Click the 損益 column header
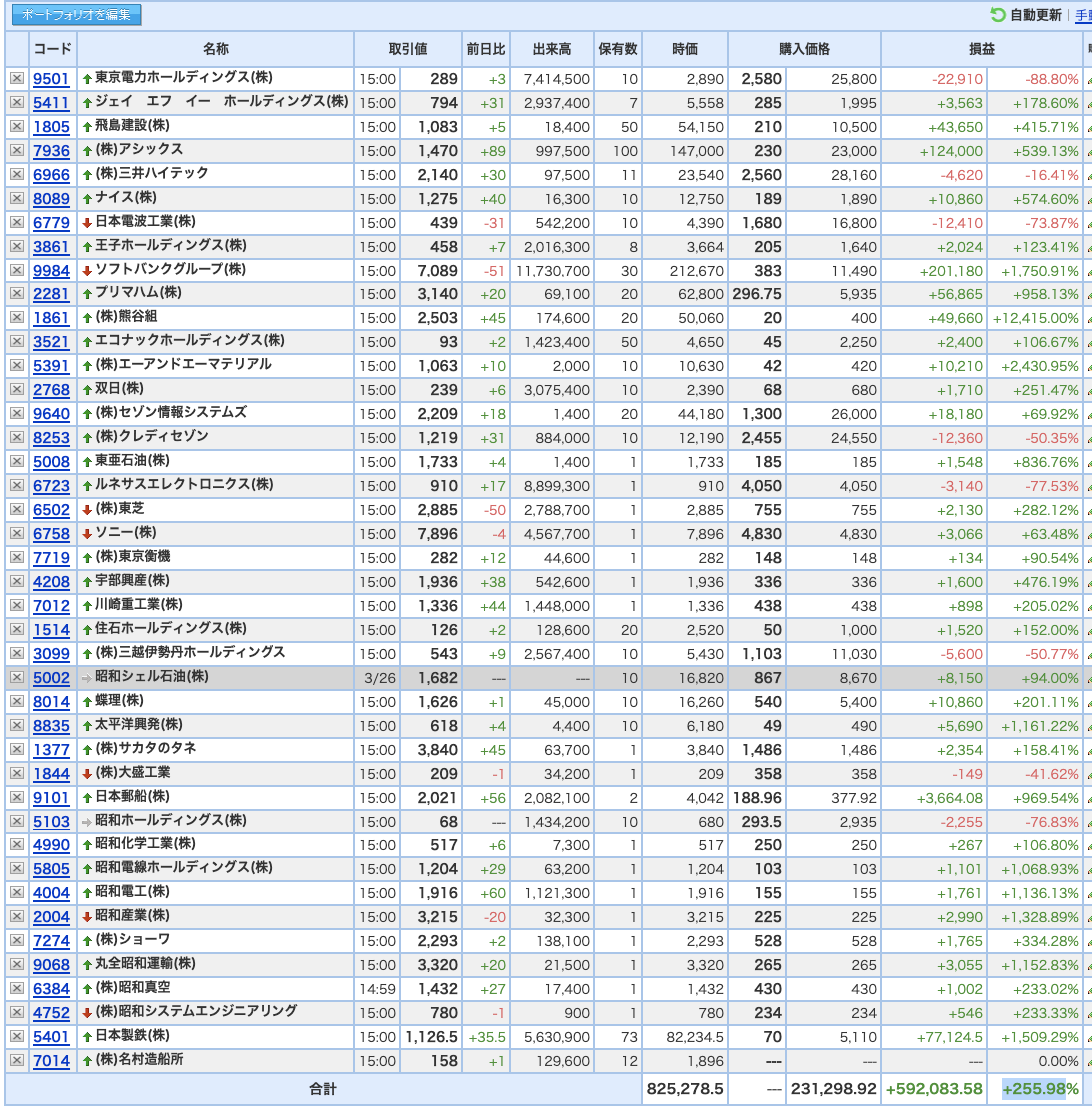 pos(982,49)
